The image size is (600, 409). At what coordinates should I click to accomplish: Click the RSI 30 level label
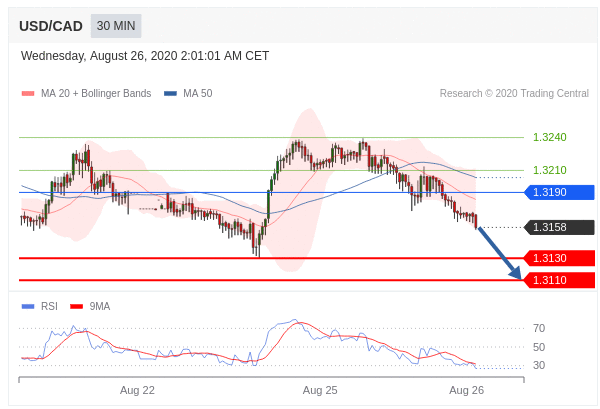pos(539,365)
